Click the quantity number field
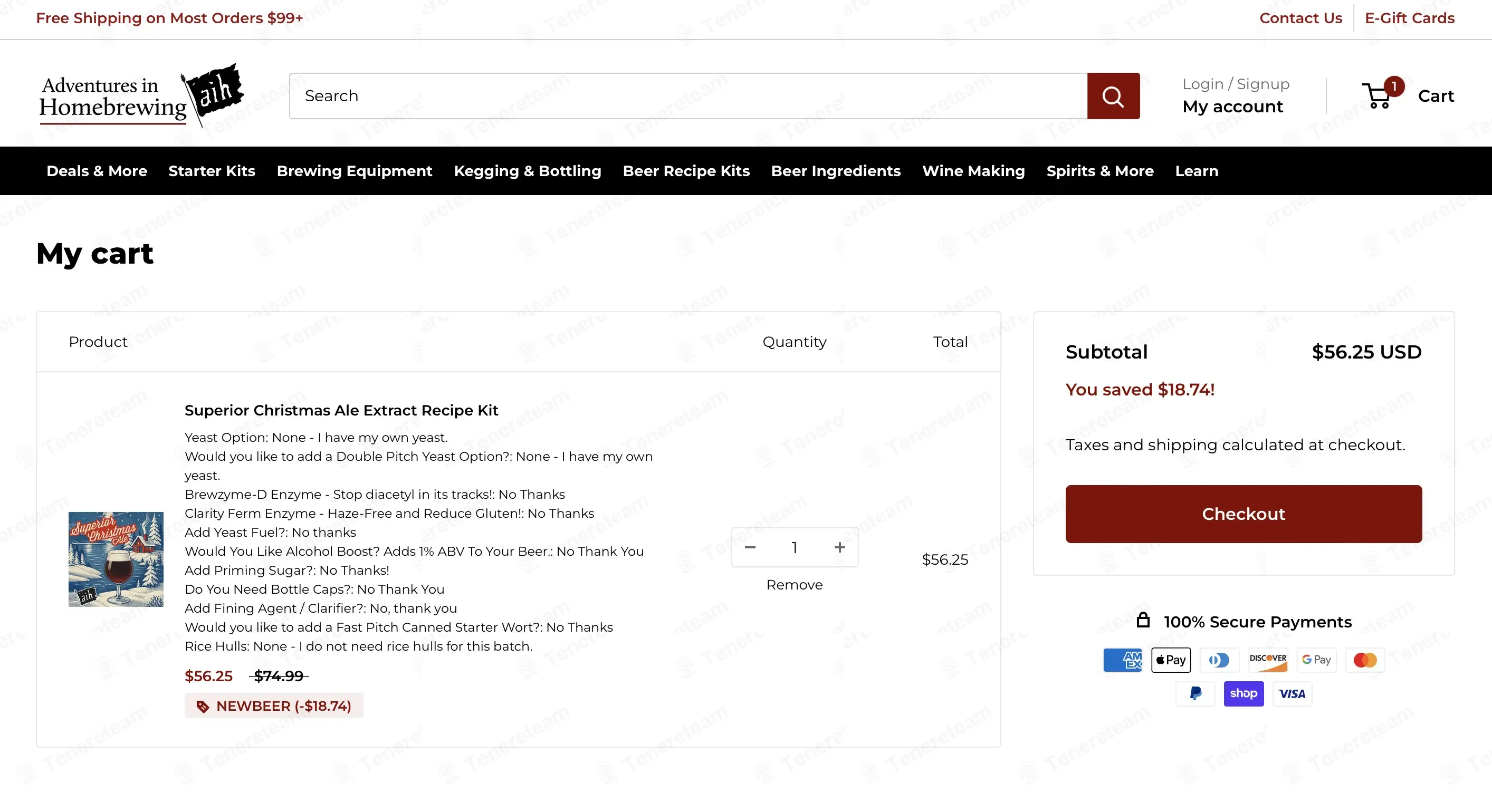This screenshot has height=812, width=1492. pos(795,547)
